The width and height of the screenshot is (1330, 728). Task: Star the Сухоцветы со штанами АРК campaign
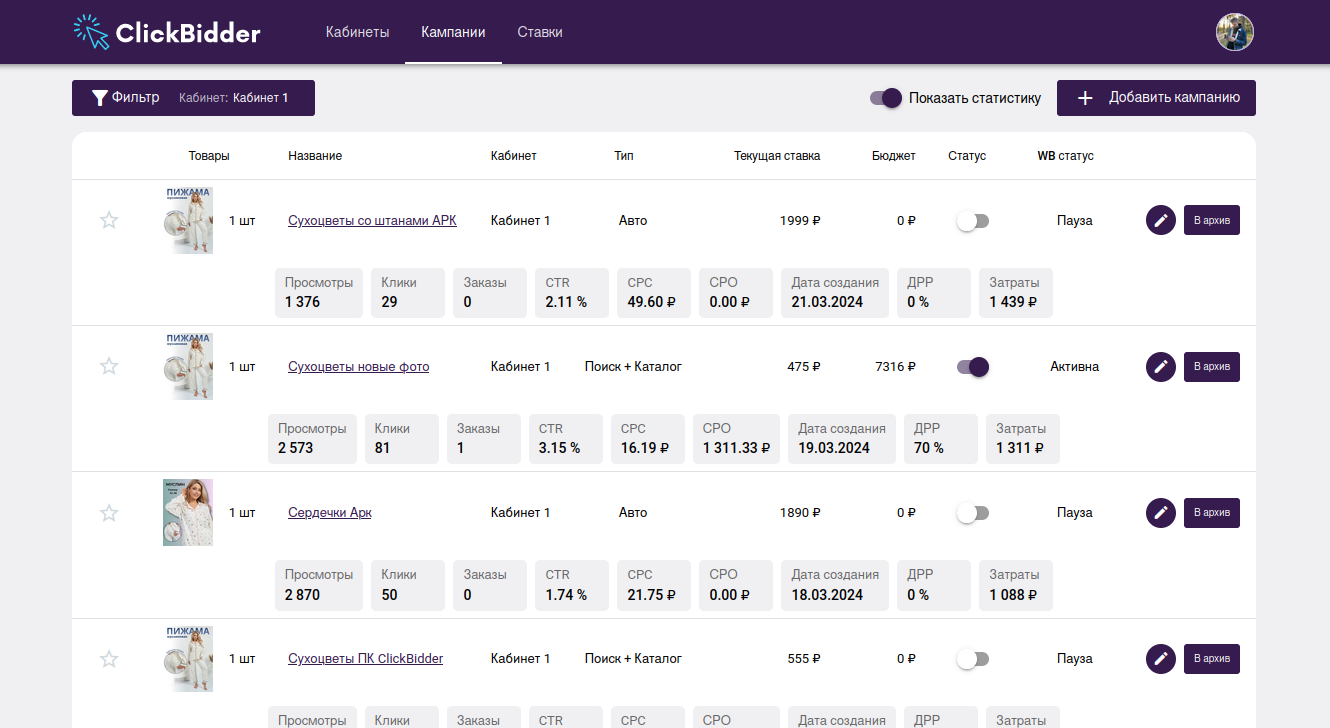click(109, 221)
